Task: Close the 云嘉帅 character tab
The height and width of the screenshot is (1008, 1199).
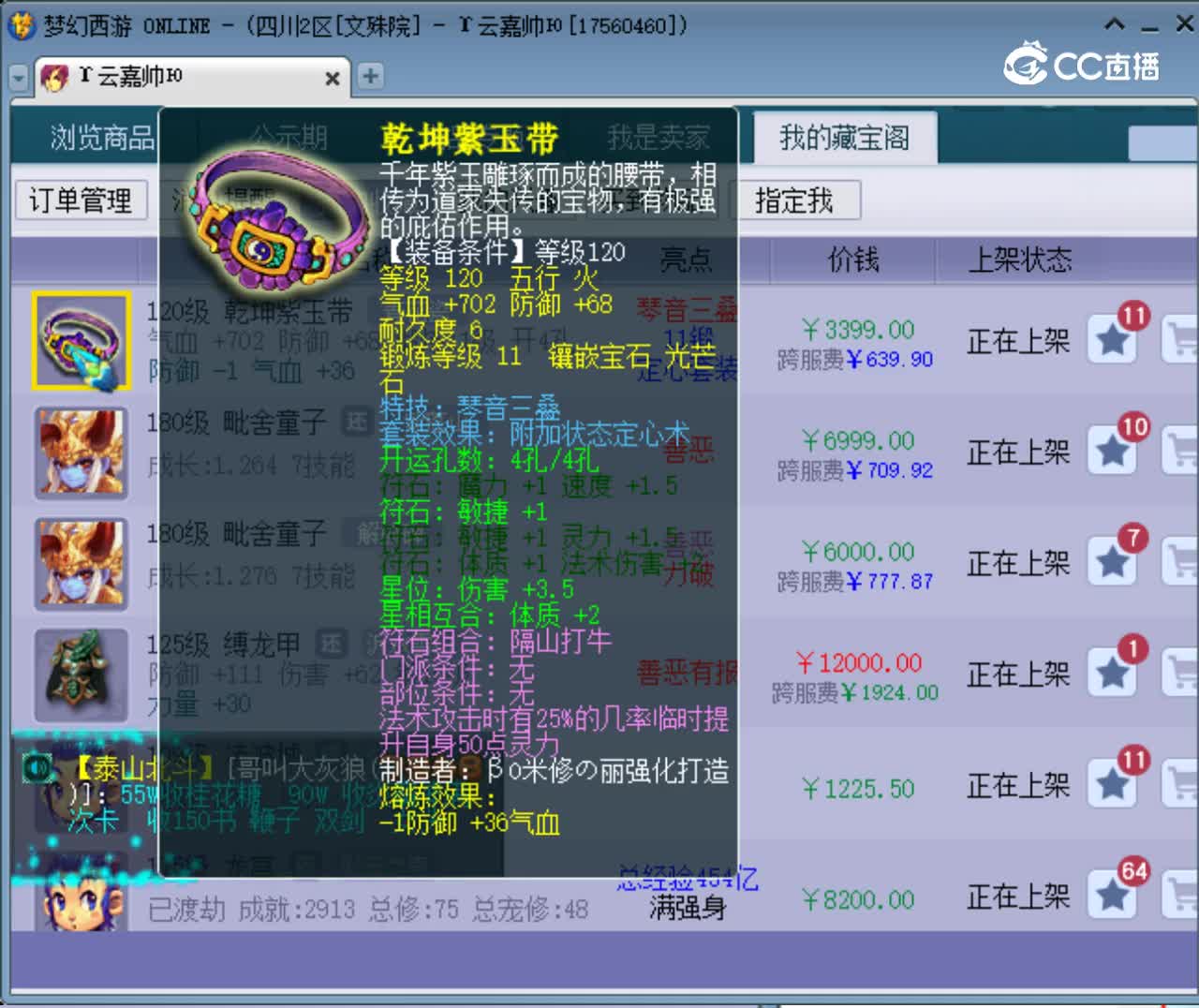Action: point(333,79)
